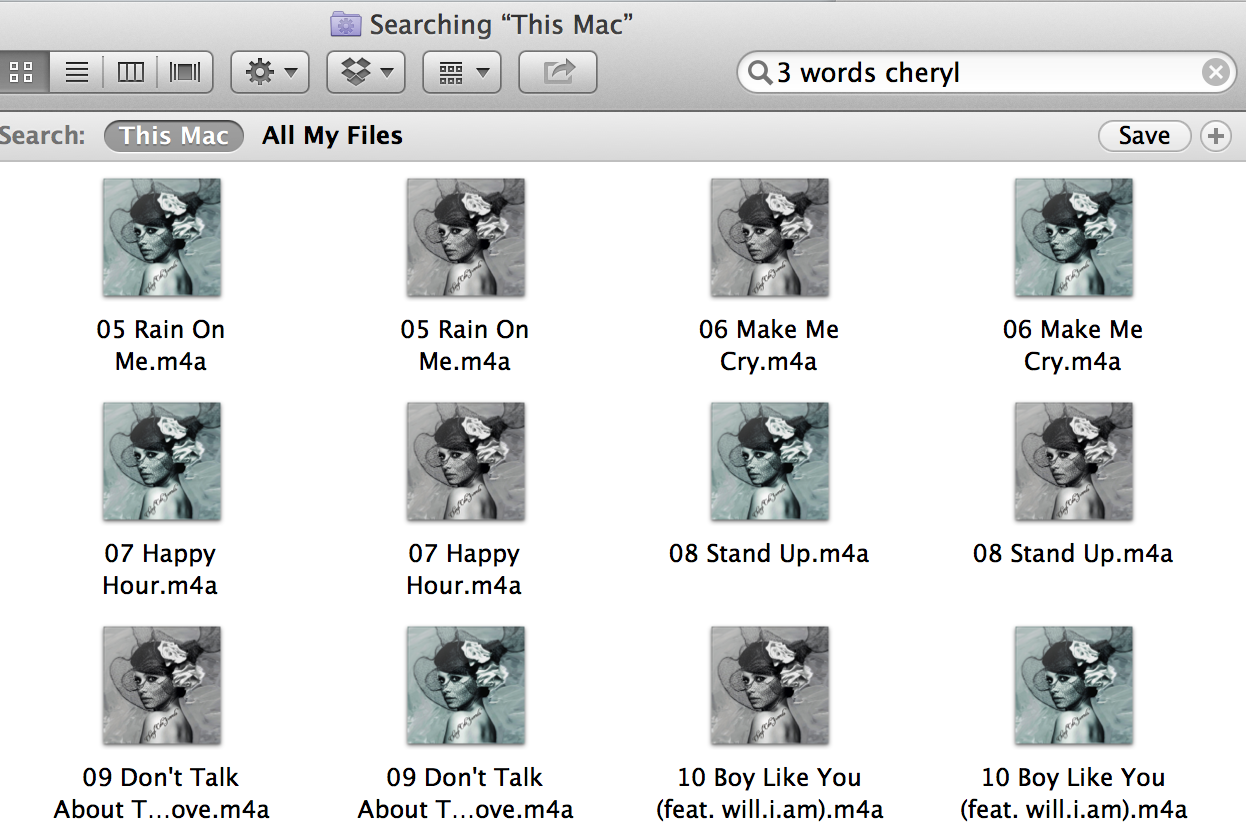Add a search criterion with the plus button

(x=1215, y=136)
